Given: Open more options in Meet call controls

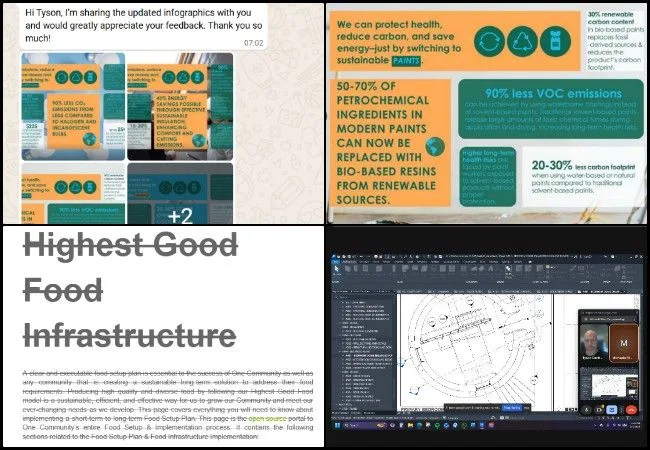Looking at the screenshot, I should (621, 410).
